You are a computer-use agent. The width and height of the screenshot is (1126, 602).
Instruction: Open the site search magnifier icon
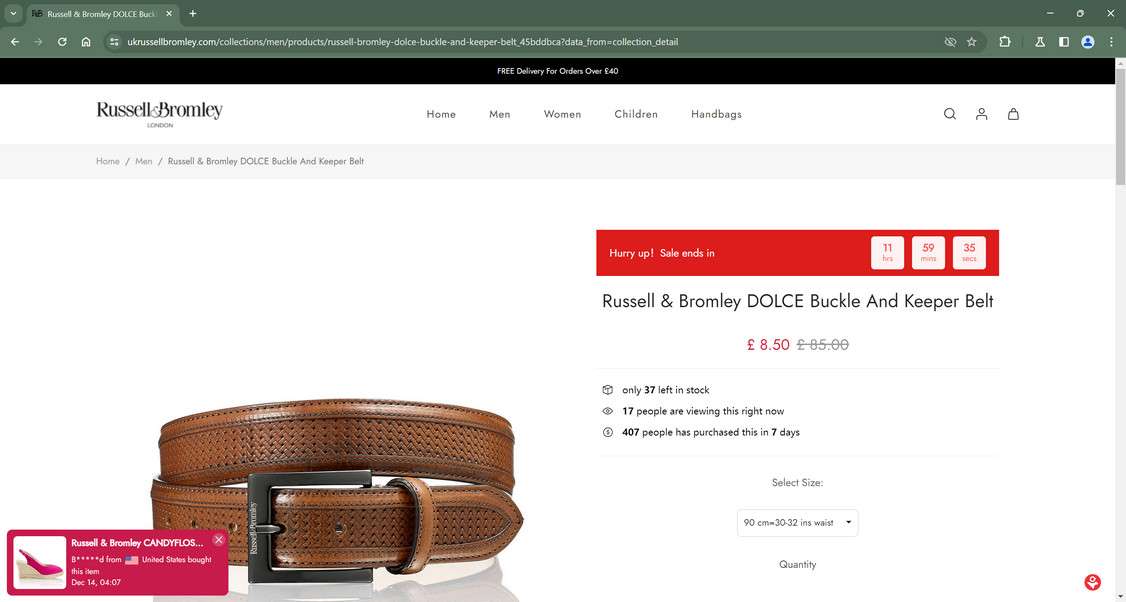949,114
